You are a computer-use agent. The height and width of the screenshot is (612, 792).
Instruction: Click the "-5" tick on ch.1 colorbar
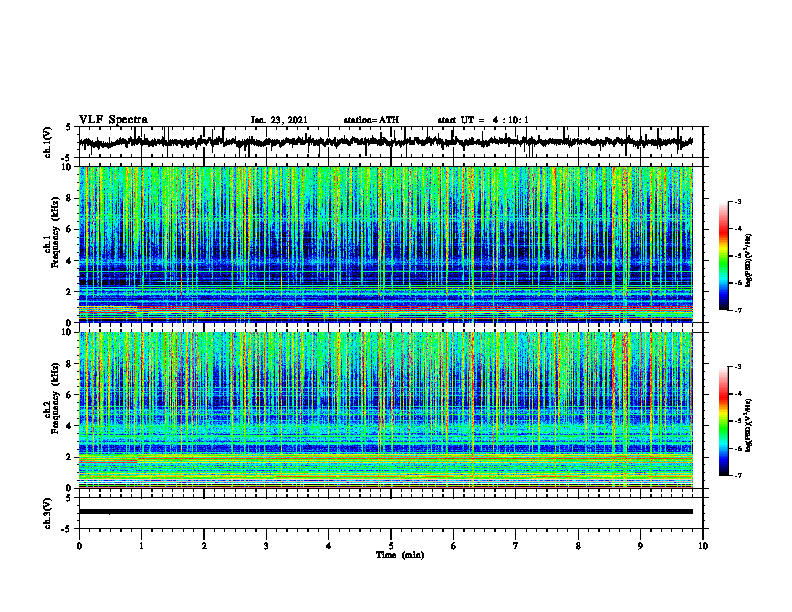click(x=738, y=256)
